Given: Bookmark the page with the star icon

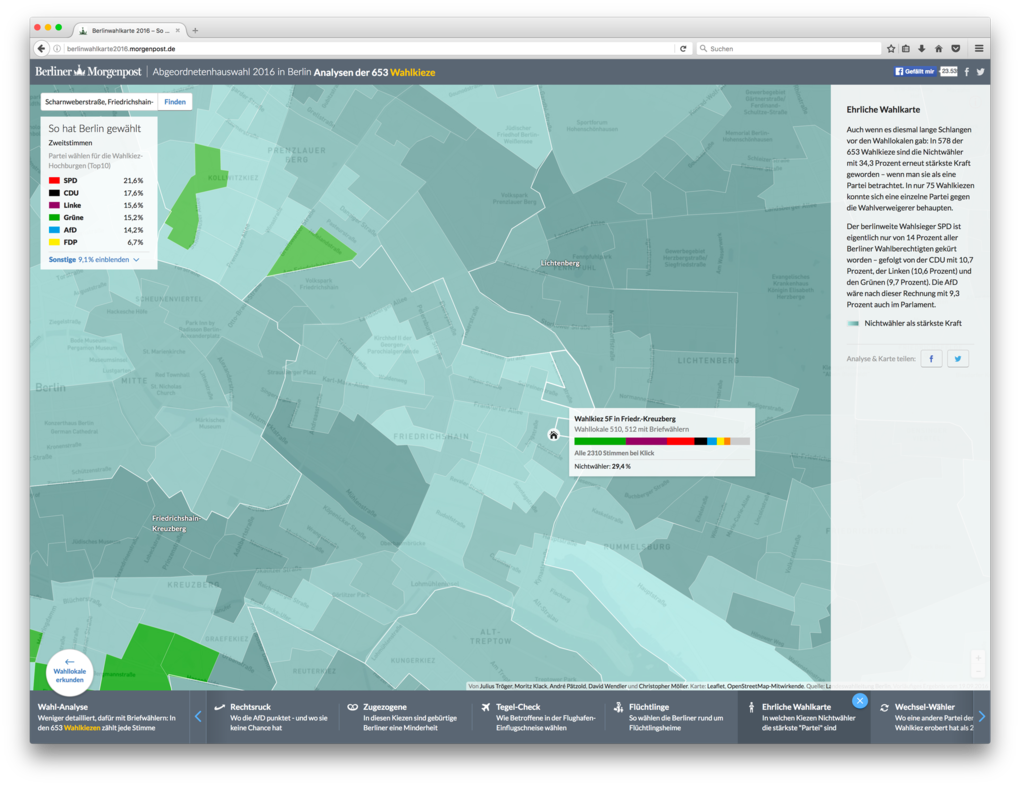Looking at the screenshot, I should coord(890,47).
